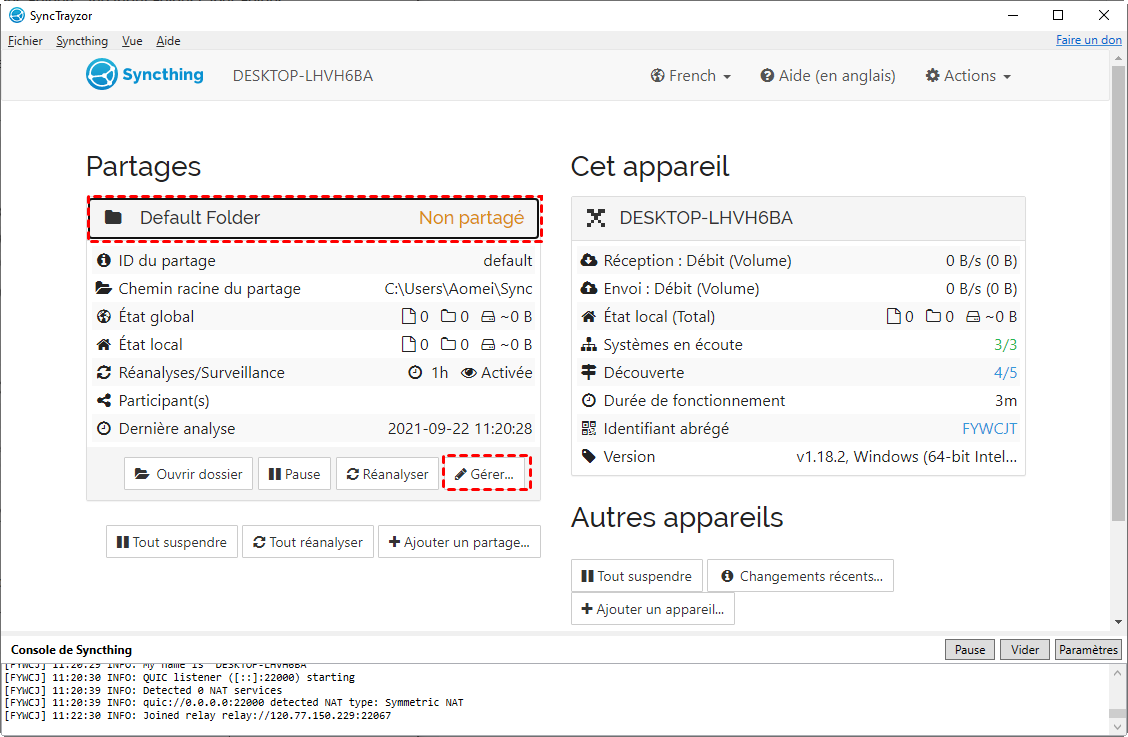Screen dimensions: 1128x737
Task: Pause the Syncthing console output
Action: 970,650
